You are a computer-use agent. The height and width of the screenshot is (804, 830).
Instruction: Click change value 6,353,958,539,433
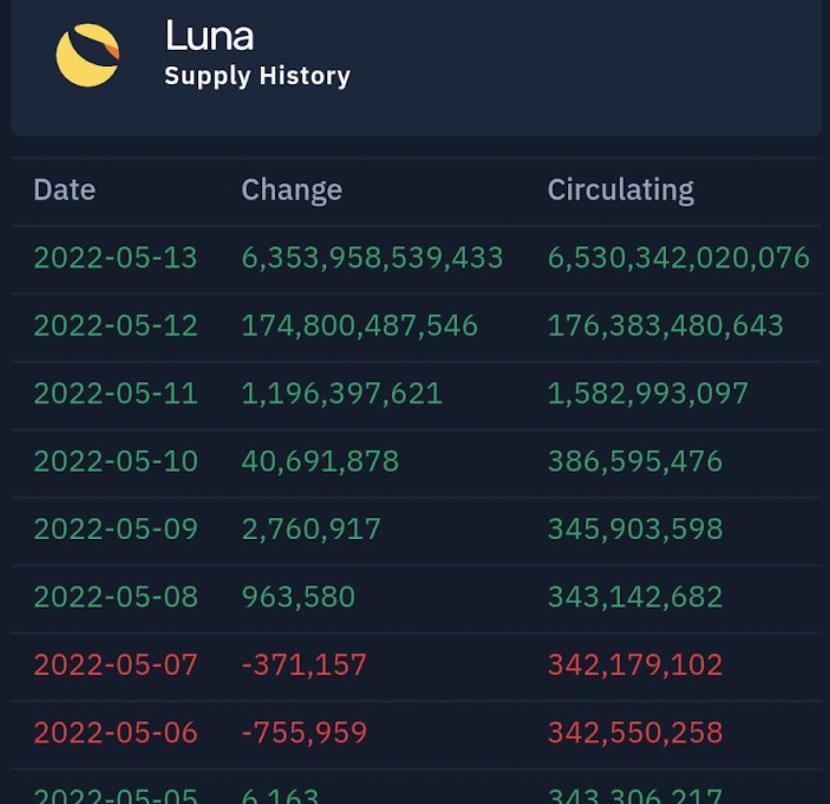click(x=372, y=258)
